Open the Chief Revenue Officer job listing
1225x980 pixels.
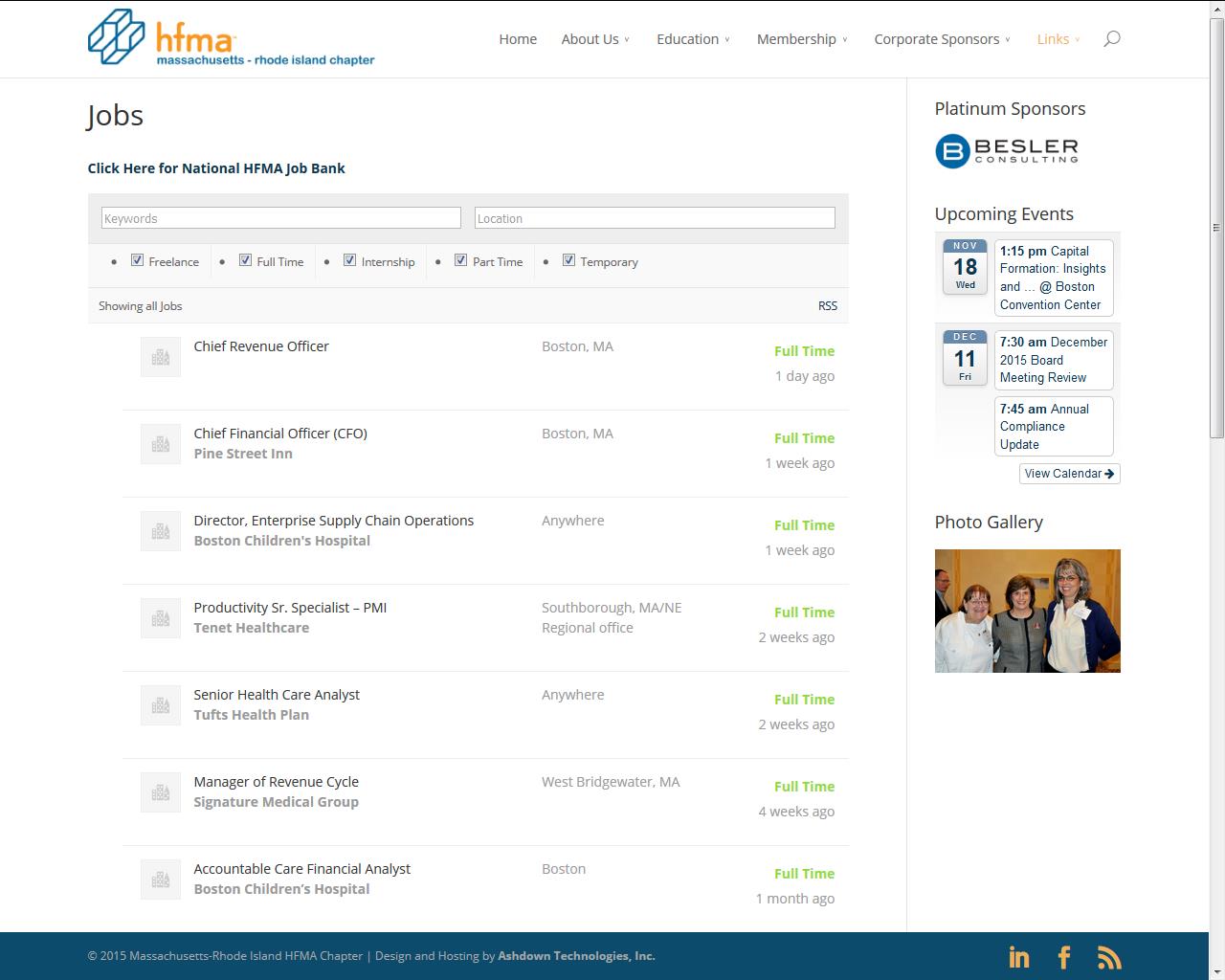pos(261,346)
